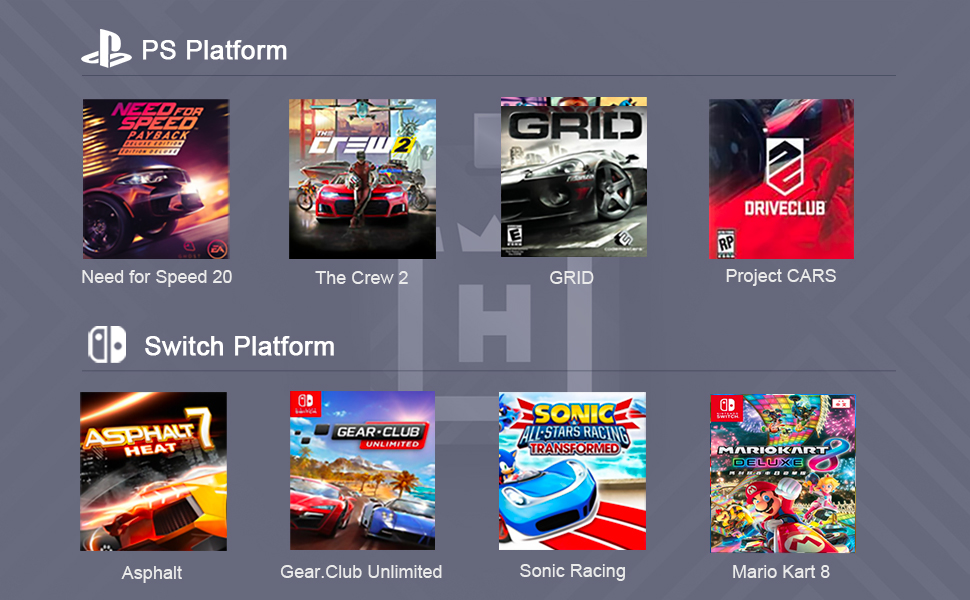Open Need for Speed Payback cover

(x=156, y=179)
